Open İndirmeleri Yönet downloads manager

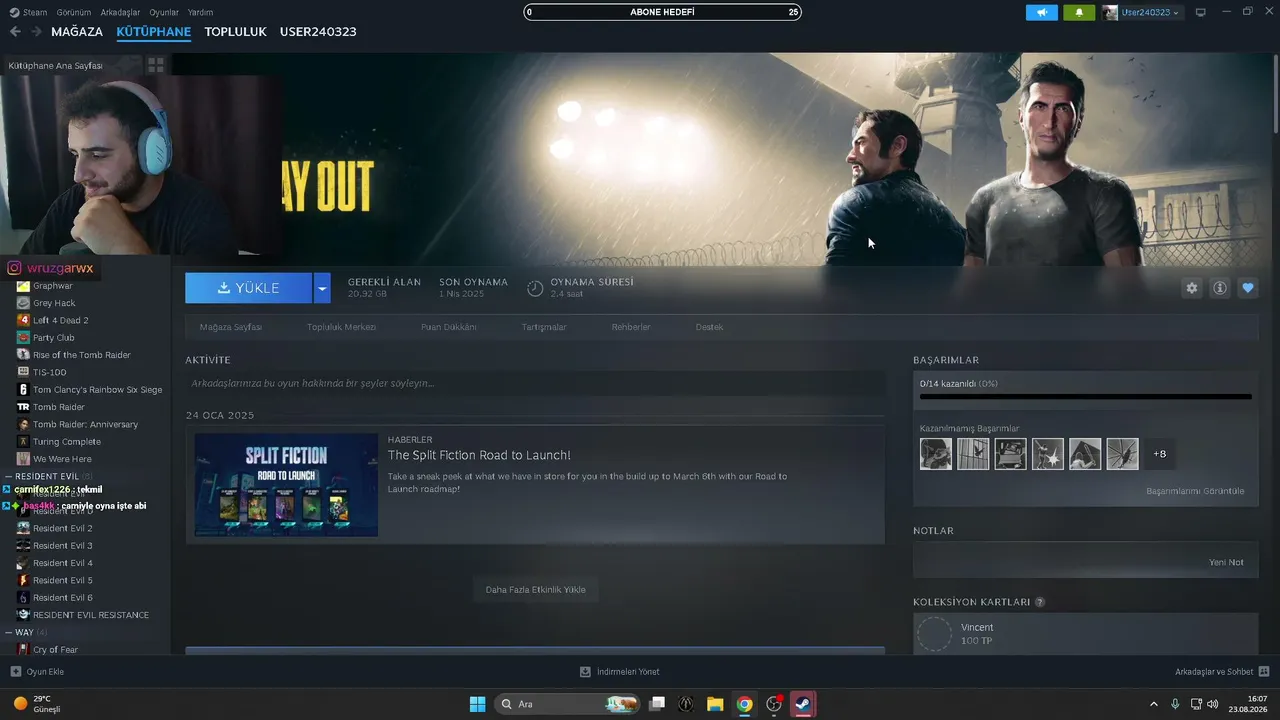tap(620, 672)
